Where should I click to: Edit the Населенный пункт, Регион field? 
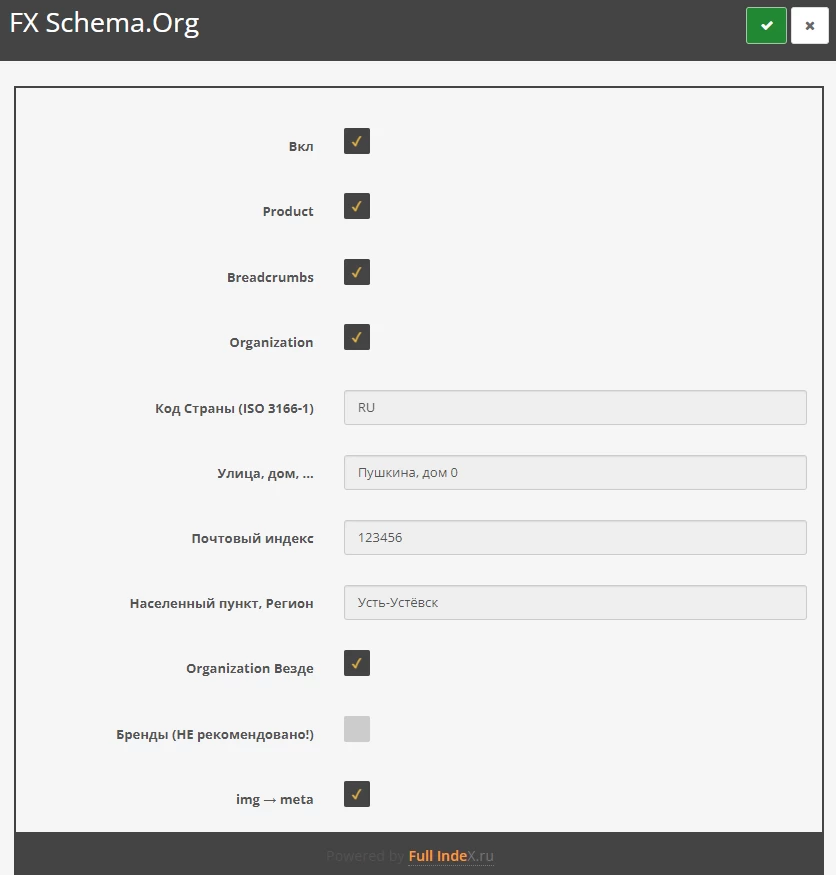point(575,603)
